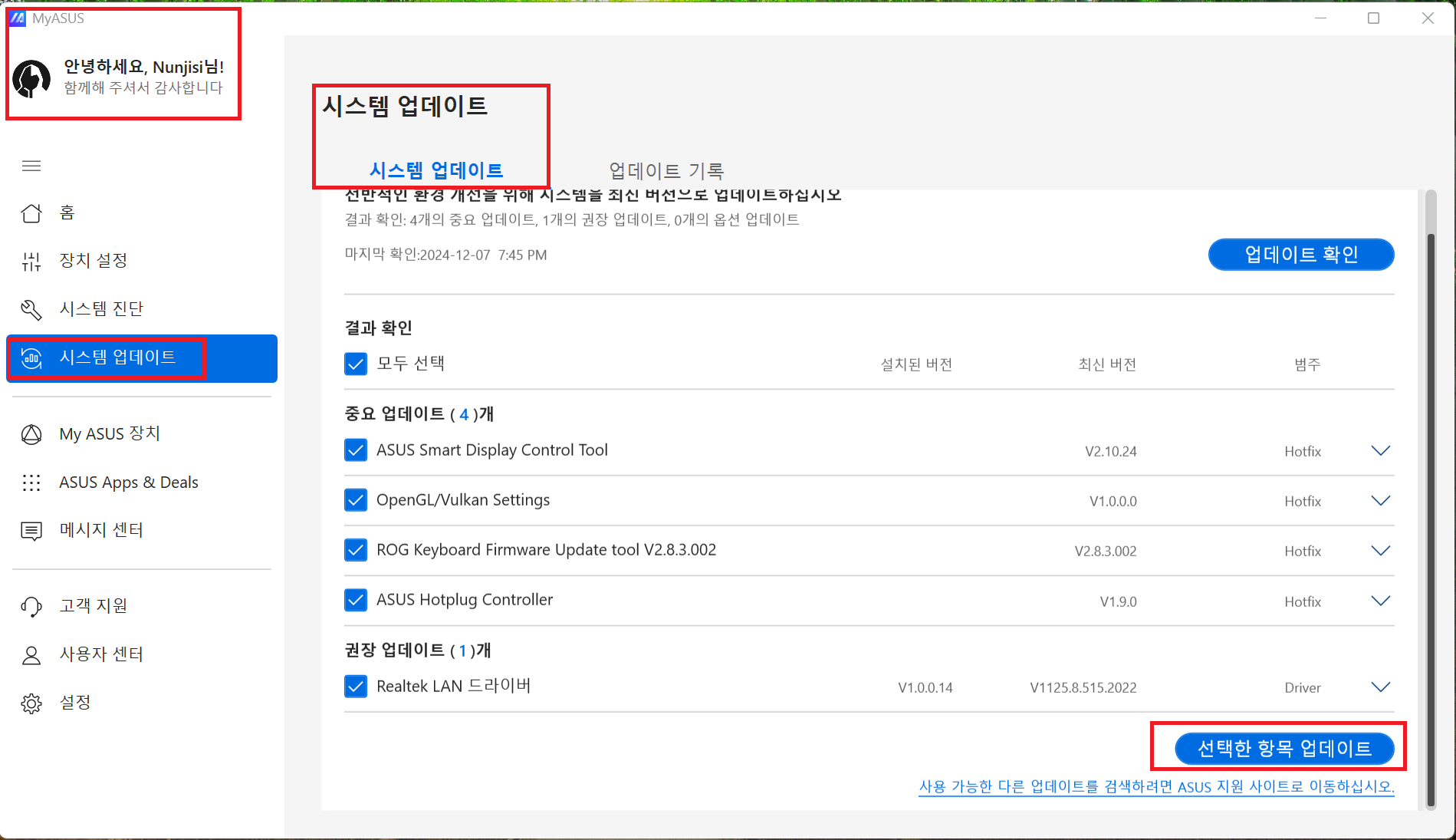
Task: Click 시스템 업데이트 sidebar icon
Action: (31, 357)
